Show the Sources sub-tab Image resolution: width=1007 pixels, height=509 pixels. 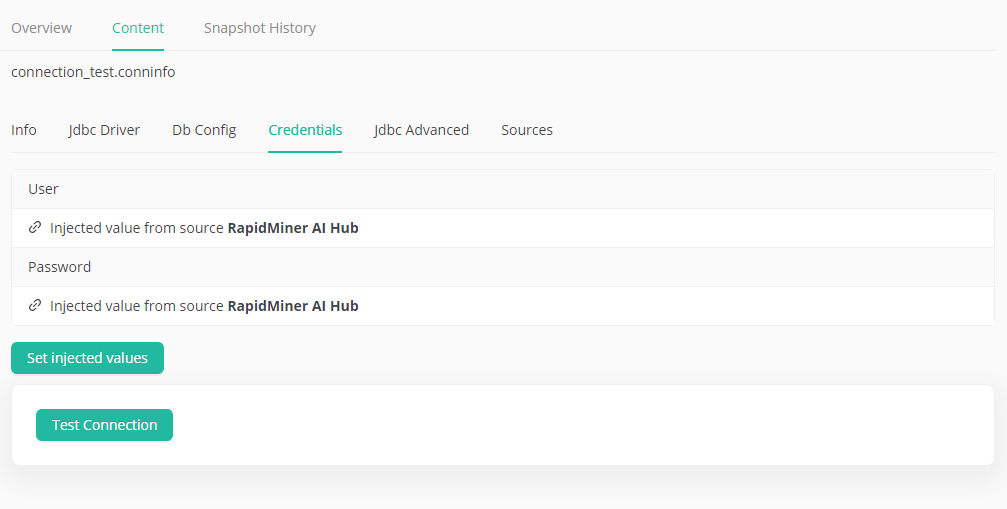click(x=527, y=130)
